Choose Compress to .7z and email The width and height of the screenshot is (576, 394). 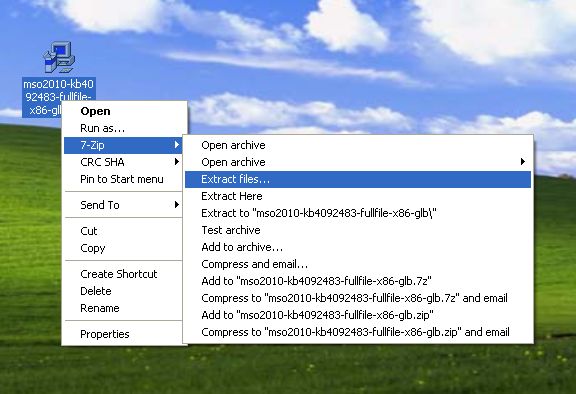pyautogui.click(x=358, y=298)
